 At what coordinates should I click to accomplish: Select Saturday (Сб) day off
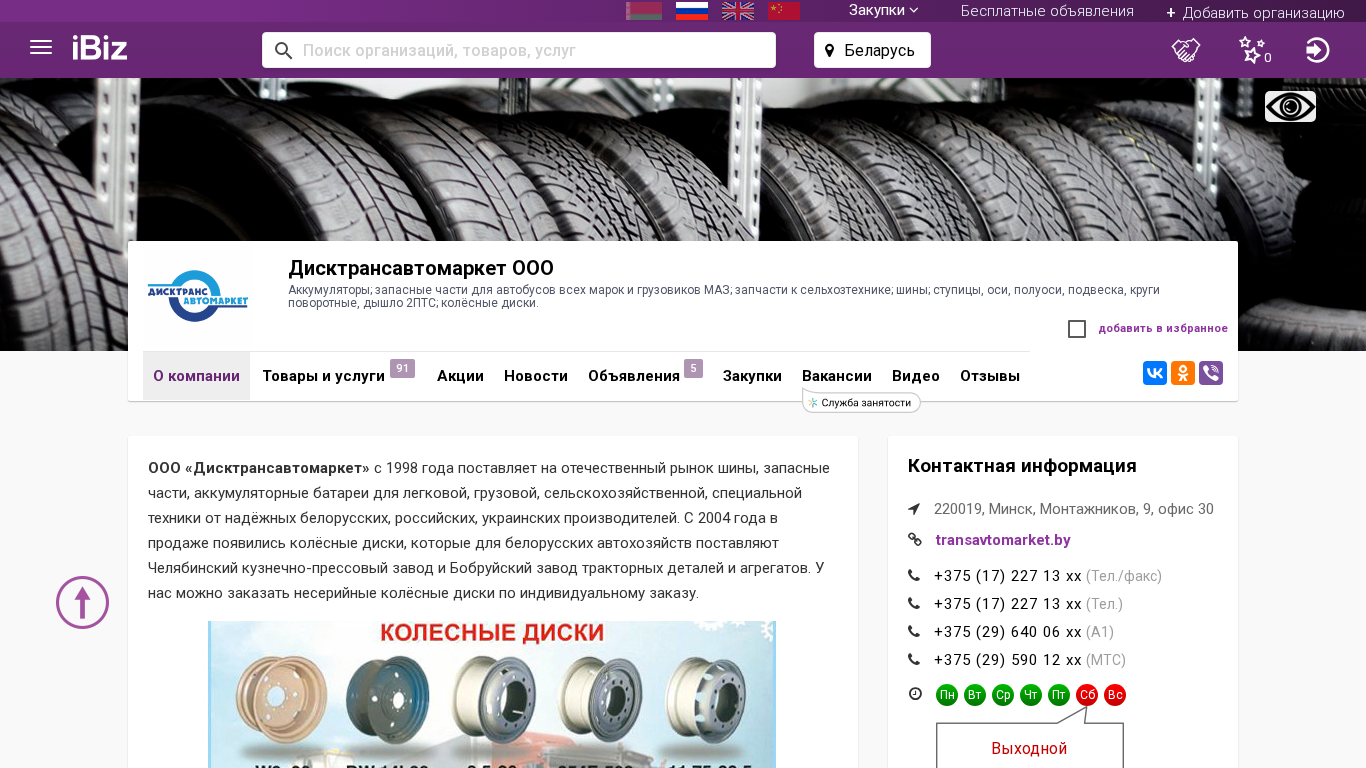[1087, 695]
